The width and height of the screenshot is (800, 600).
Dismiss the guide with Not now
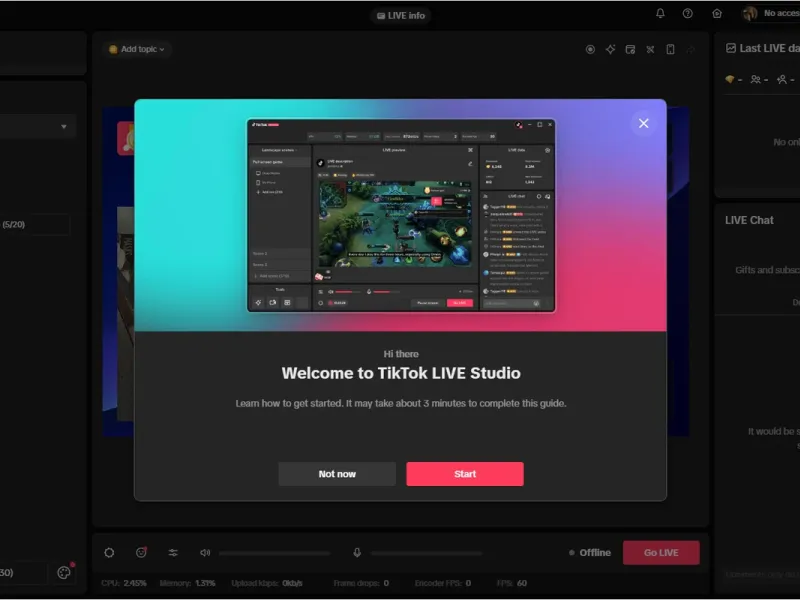tap(337, 474)
